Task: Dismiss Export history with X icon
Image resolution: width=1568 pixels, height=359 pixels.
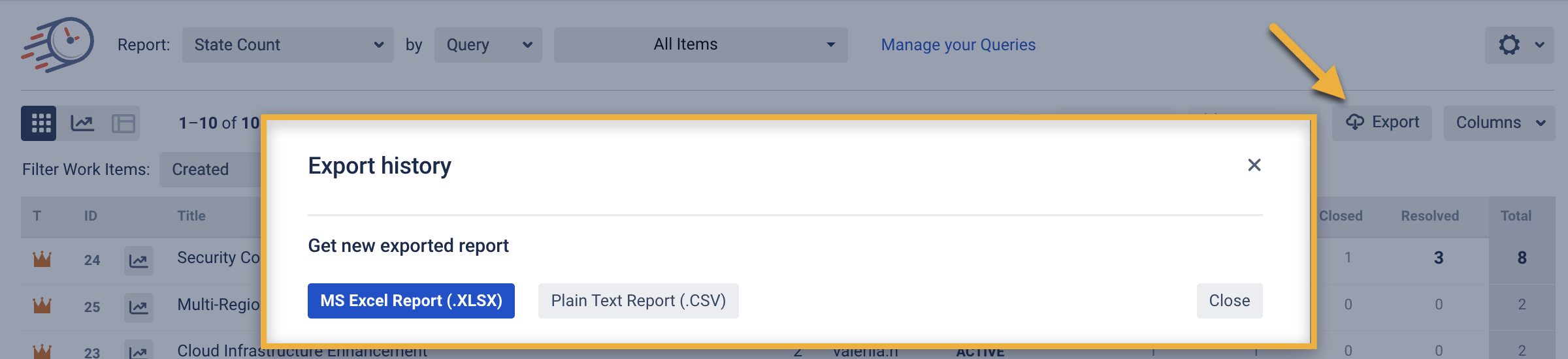Action: [x=1254, y=165]
